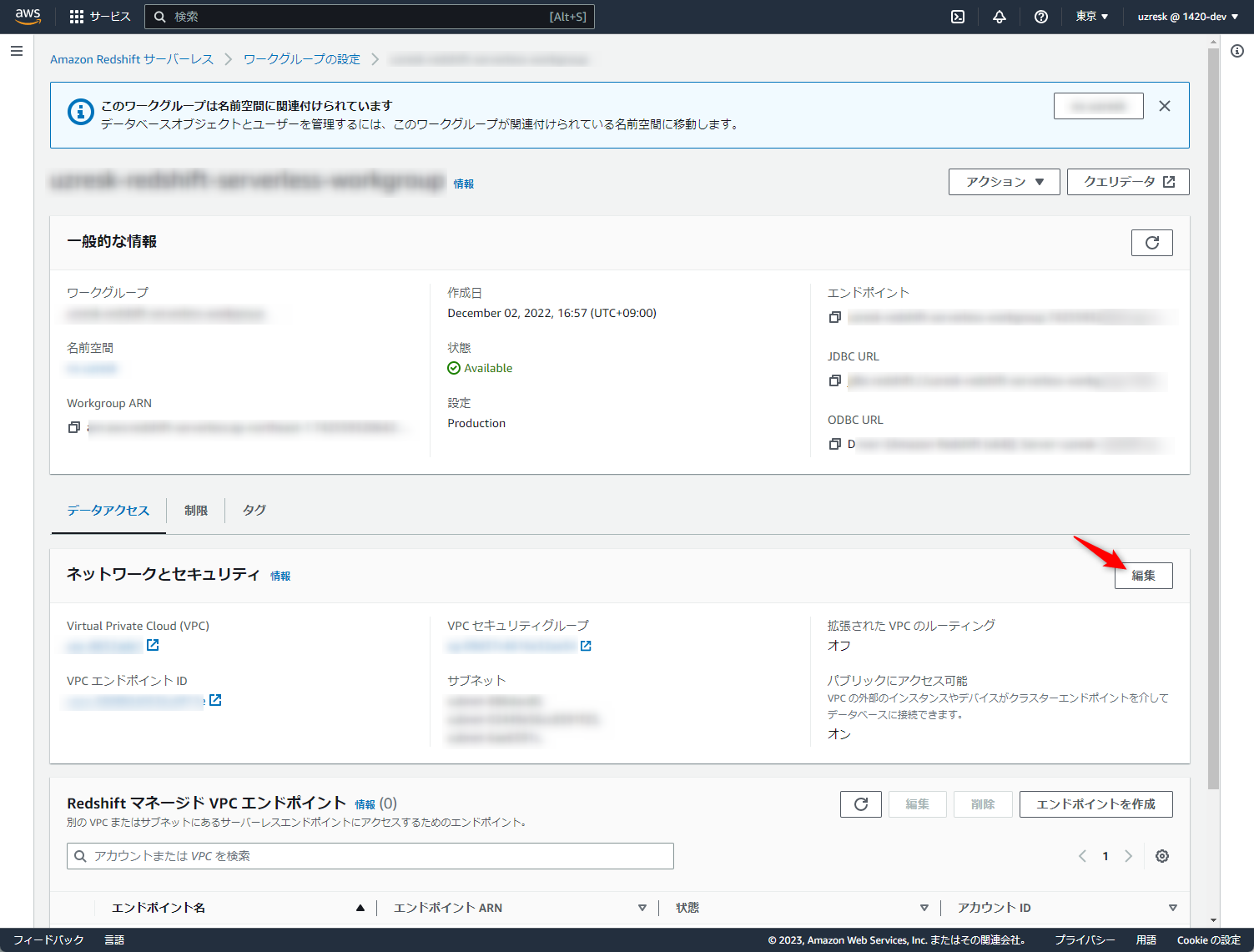Open Amazon Redshift サーバーレス breadcrumb
Image resolution: width=1254 pixels, height=952 pixels.
pos(132,59)
